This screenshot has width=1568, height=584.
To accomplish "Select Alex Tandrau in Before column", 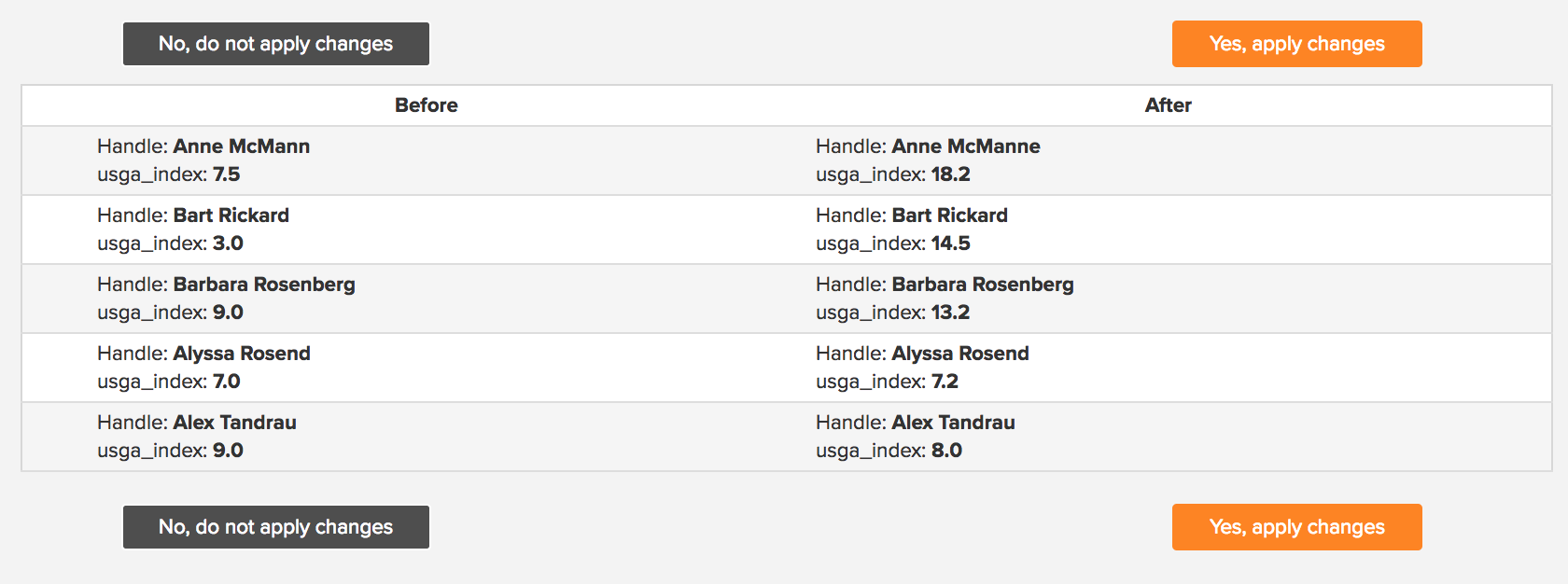I will coord(235,423).
